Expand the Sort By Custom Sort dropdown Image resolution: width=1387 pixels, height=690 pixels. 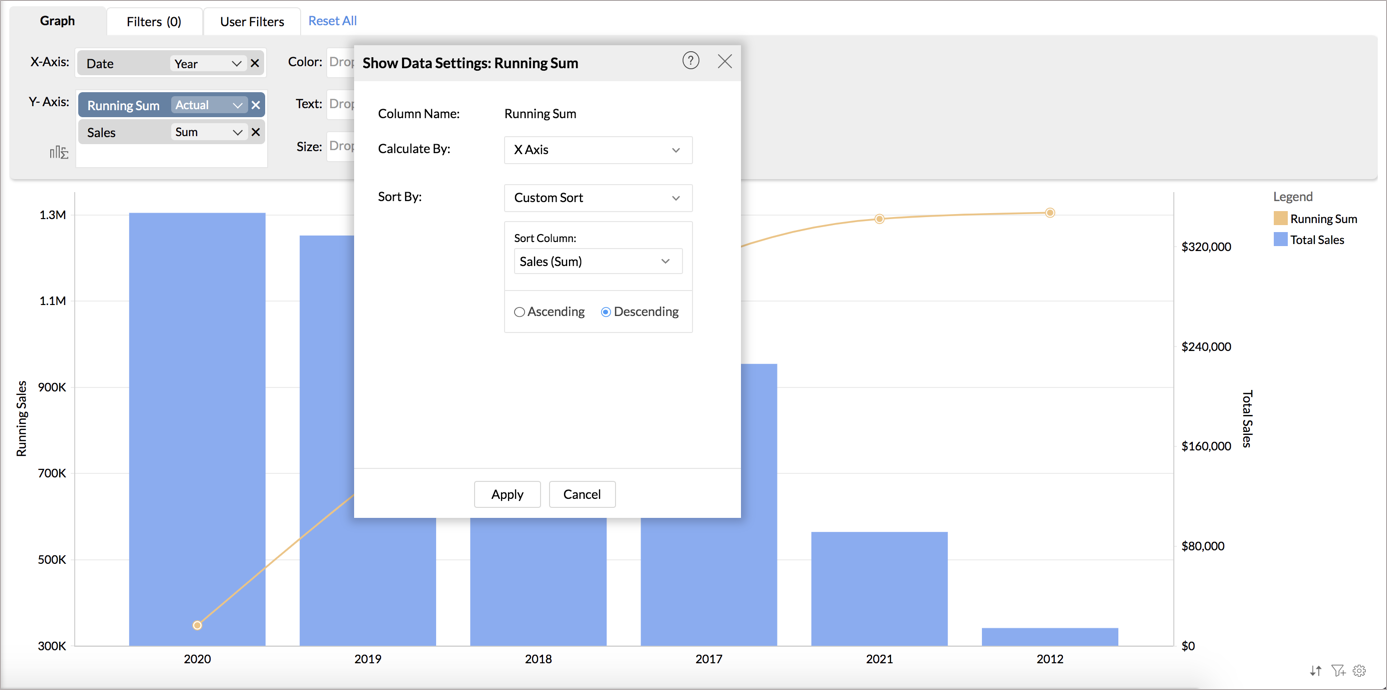598,198
